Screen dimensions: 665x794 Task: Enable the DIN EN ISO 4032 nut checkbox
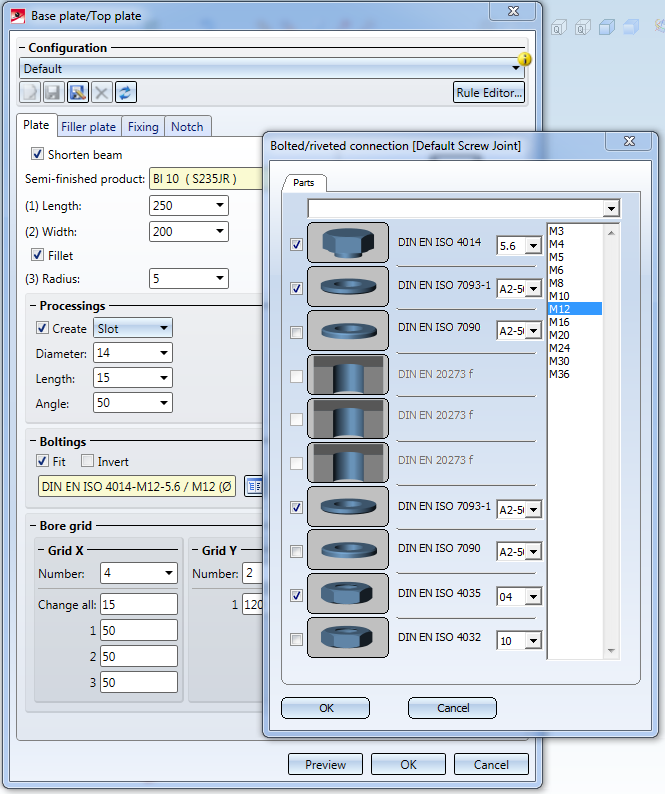pyautogui.click(x=295, y=640)
